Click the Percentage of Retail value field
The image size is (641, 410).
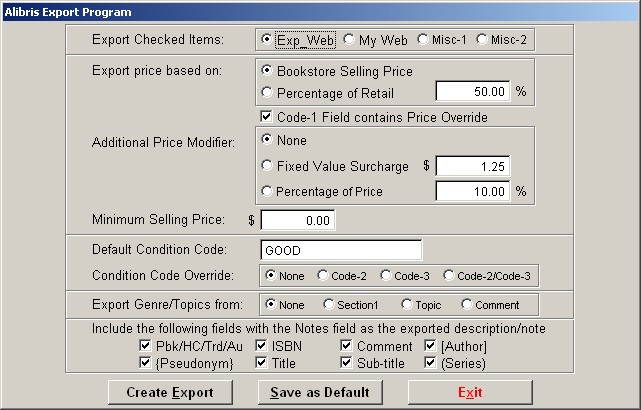tap(473, 91)
